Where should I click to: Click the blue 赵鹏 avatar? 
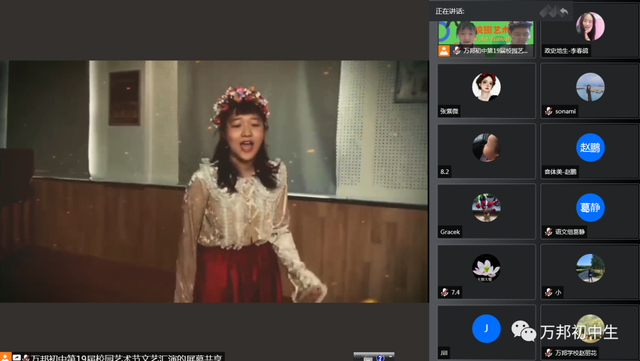pos(590,147)
